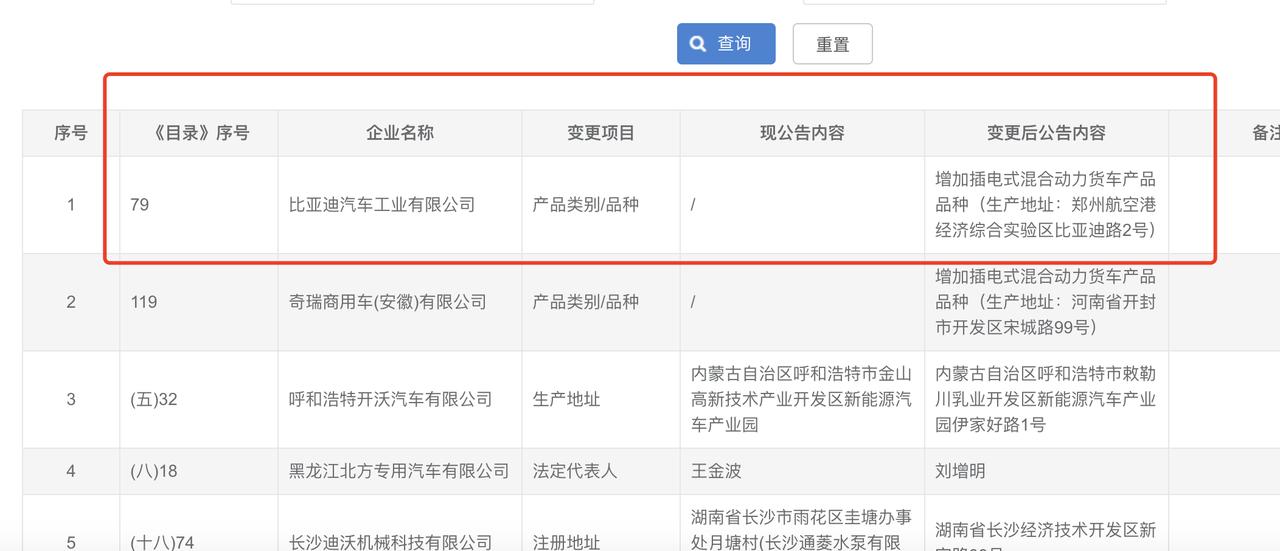Click 产品类别/品种 cell in 奇瑞 row

click(601, 302)
